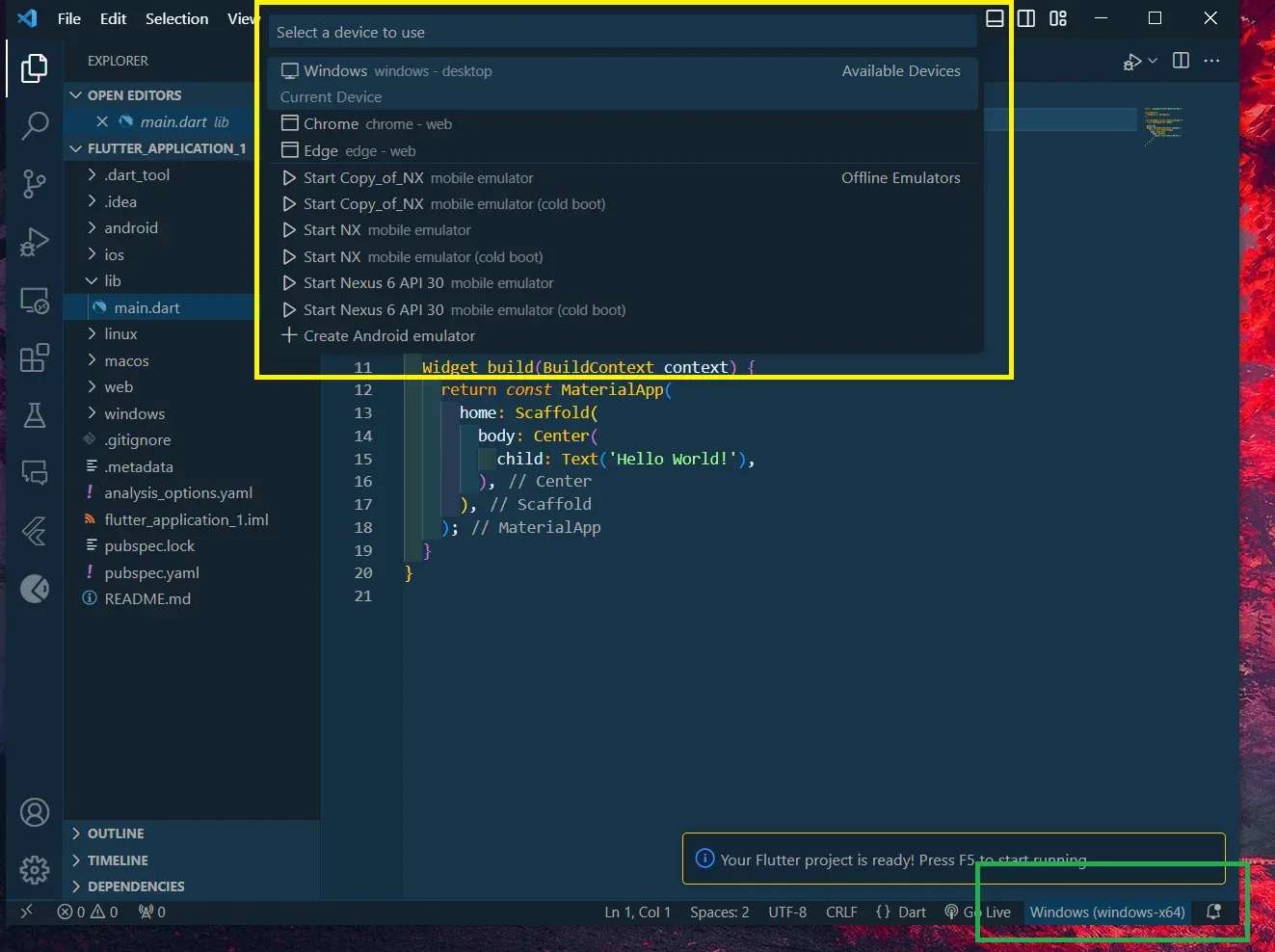Image resolution: width=1275 pixels, height=952 pixels.
Task: Click Go Live in status bar
Action: click(x=978, y=912)
